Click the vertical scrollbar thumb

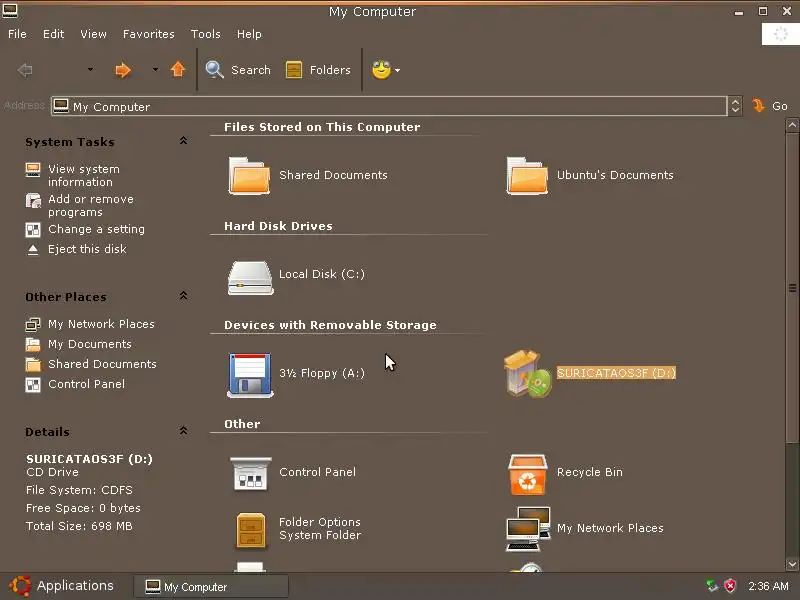[x=792, y=287]
